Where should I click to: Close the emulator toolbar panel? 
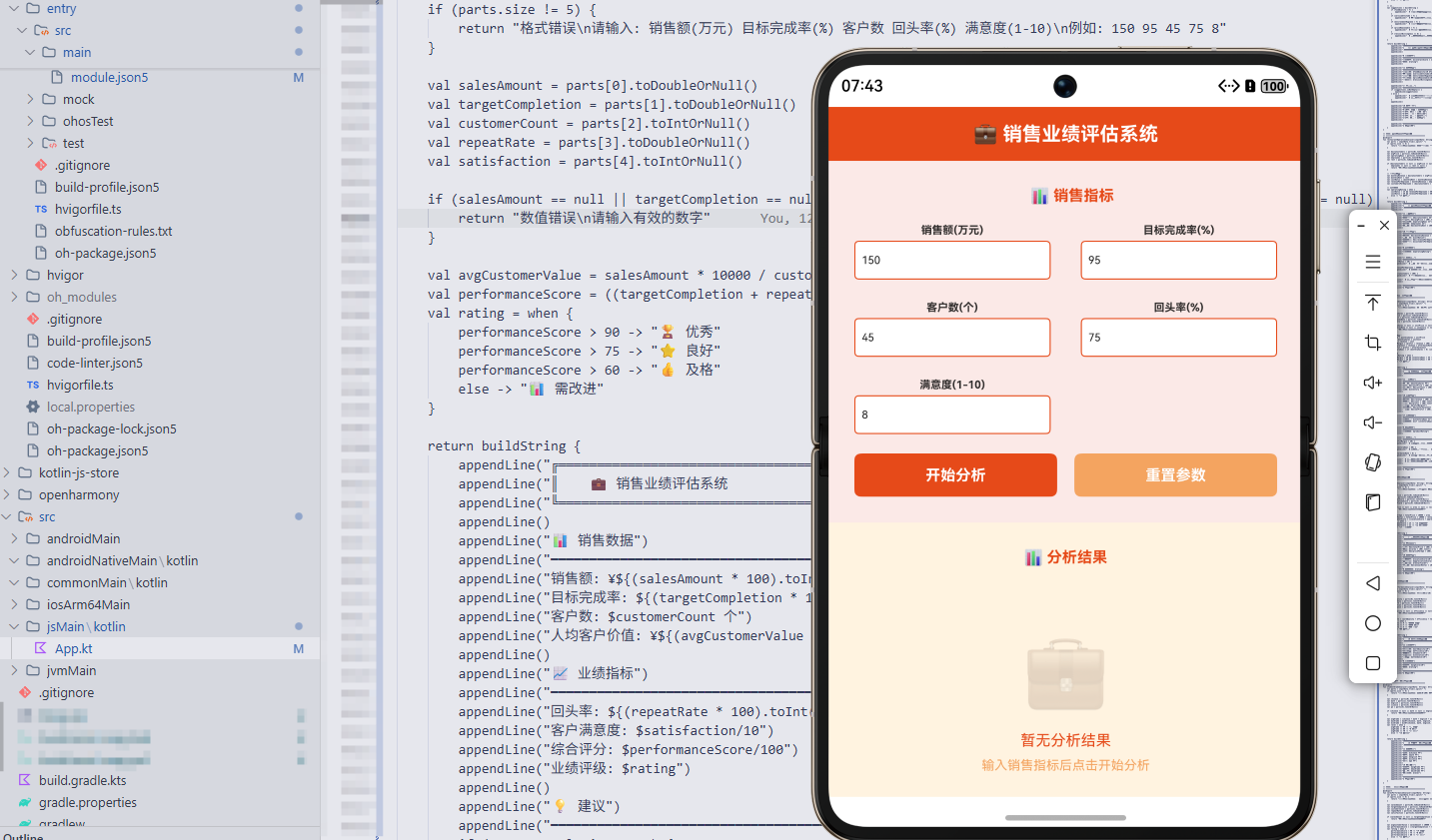[1384, 226]
